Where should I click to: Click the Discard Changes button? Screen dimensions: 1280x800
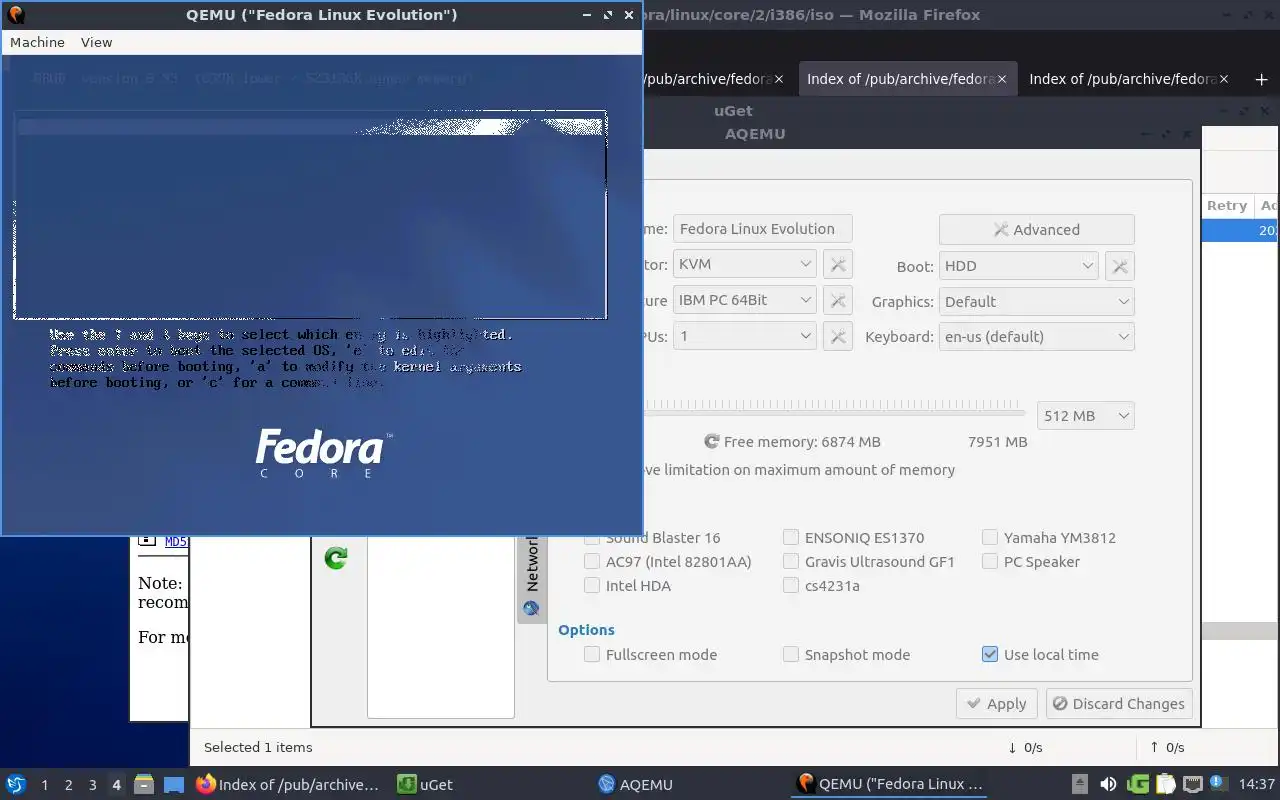tap(1119, 703)
